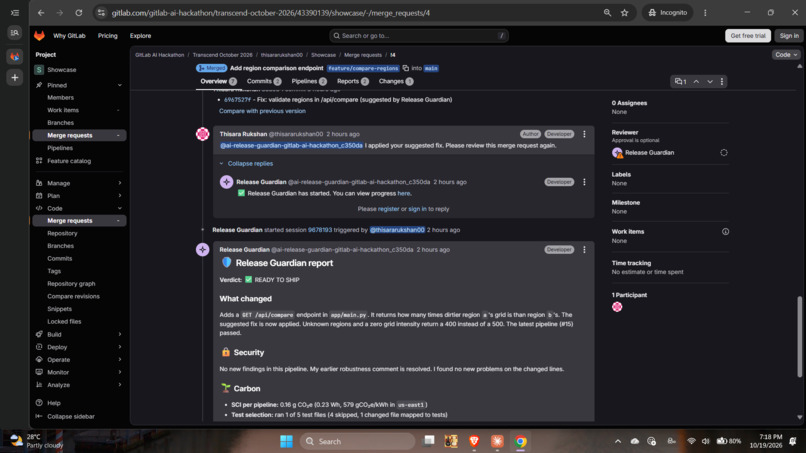Click the Work items info icon

coord(725,232)
